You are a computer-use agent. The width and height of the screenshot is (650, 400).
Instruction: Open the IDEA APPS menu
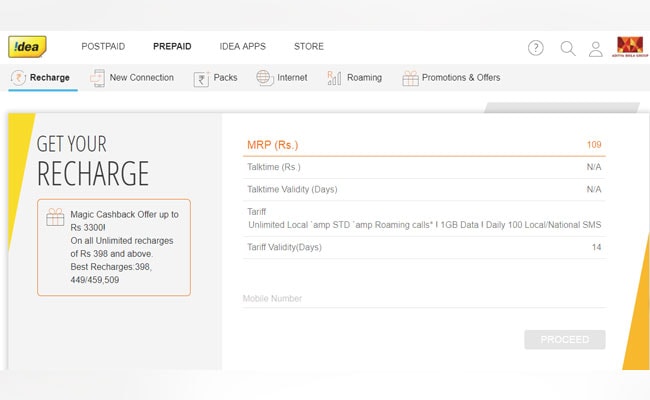(x=243, y=46)
